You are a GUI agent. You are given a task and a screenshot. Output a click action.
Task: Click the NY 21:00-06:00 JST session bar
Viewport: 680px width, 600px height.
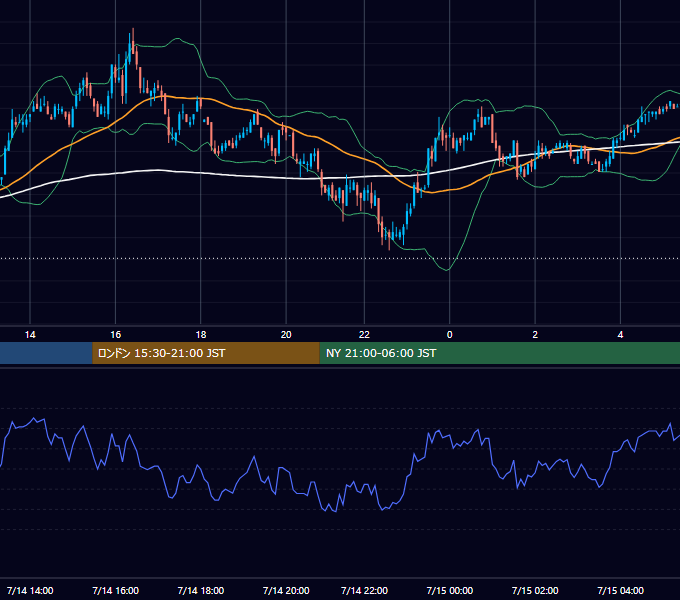click(500, 353)
